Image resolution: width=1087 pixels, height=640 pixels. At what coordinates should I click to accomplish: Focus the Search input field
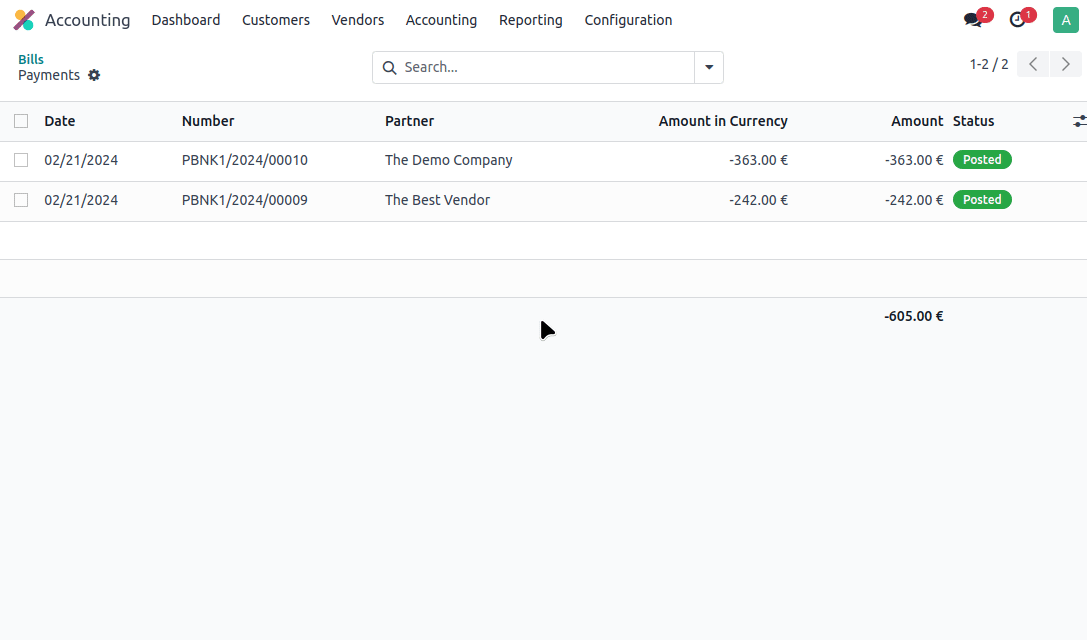pos(545,68)
